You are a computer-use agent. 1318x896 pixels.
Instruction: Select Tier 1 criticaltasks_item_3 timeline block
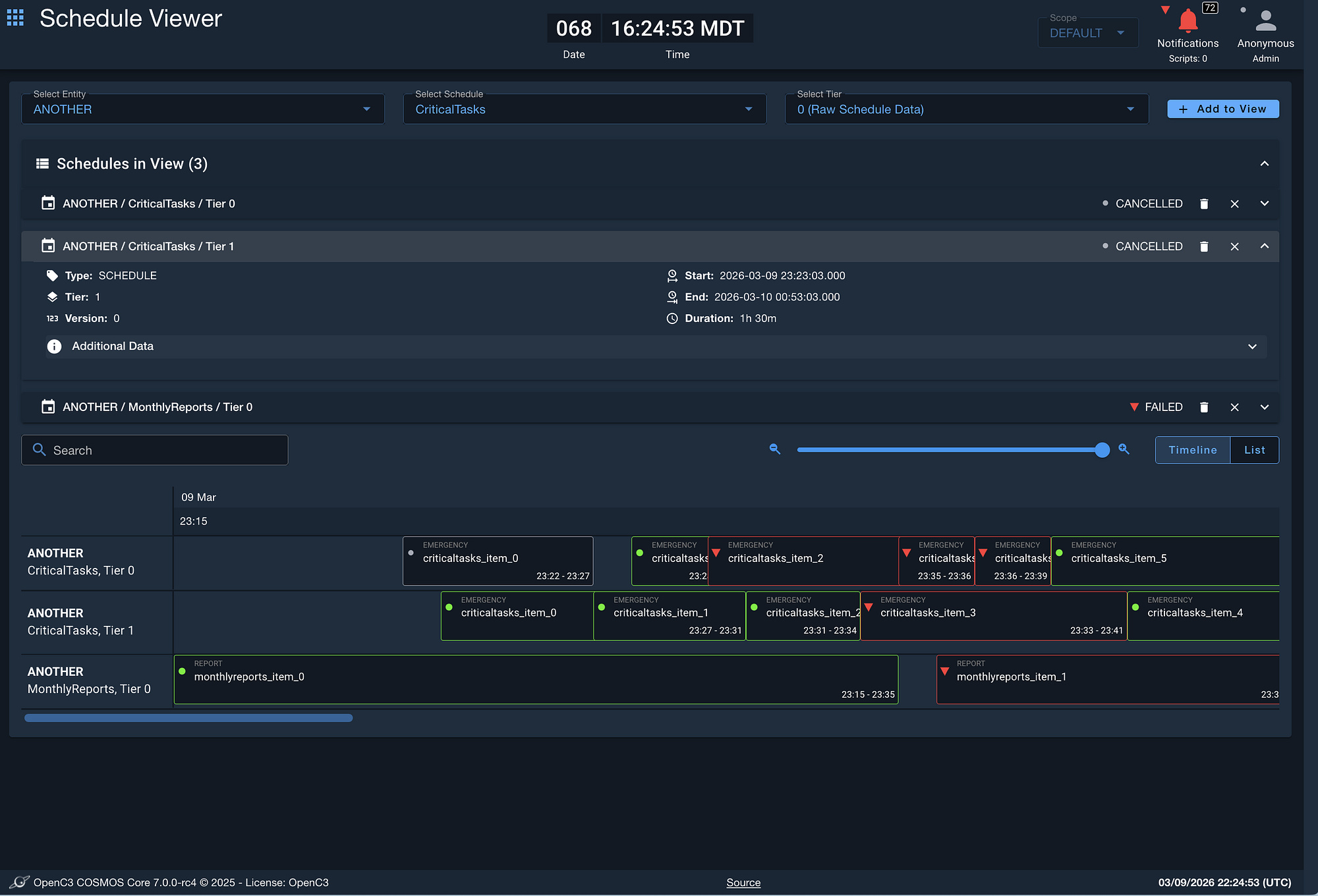coord(994,616)
